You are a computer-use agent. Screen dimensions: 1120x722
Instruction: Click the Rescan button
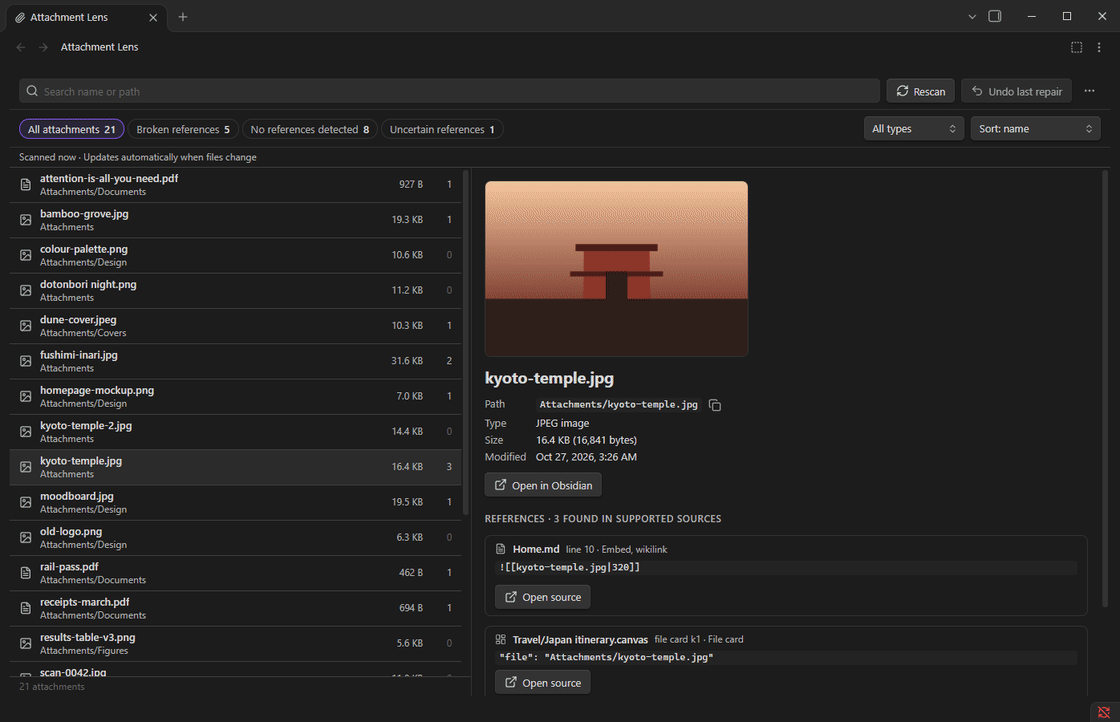921,91
